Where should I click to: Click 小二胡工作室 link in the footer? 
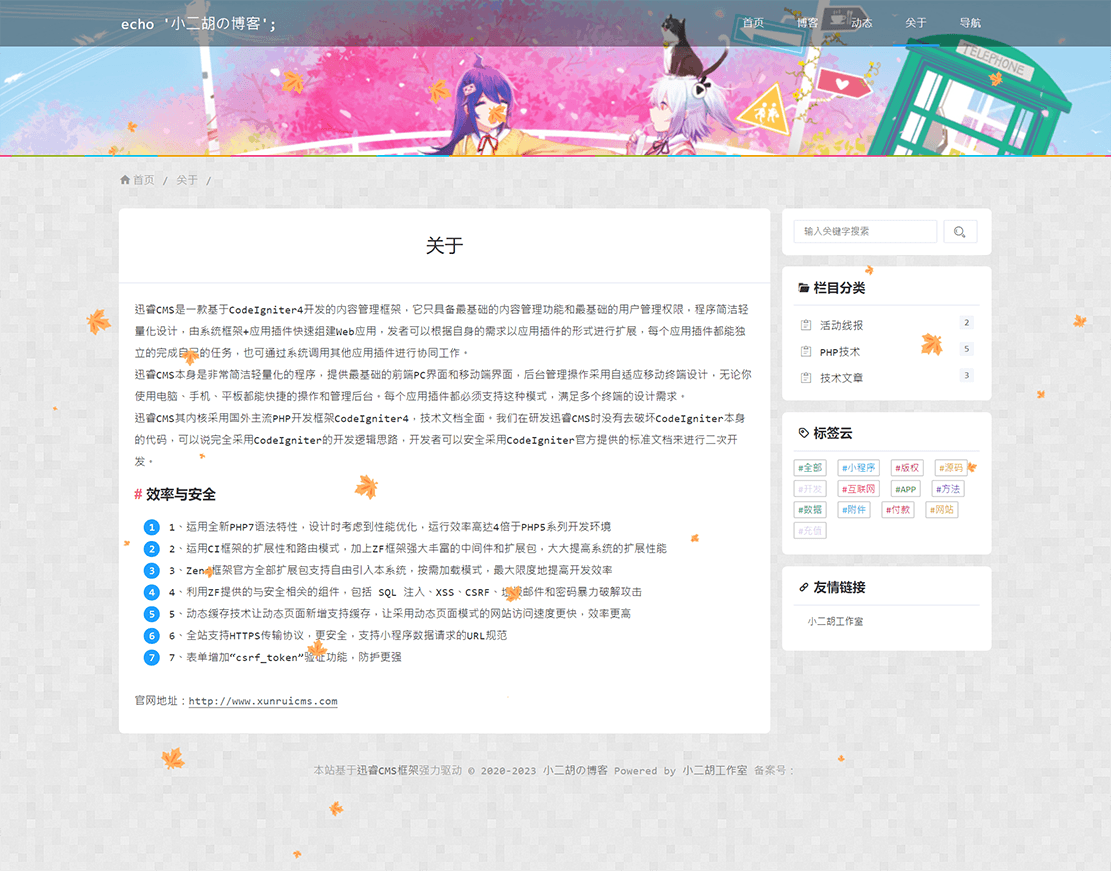[715, 770]
